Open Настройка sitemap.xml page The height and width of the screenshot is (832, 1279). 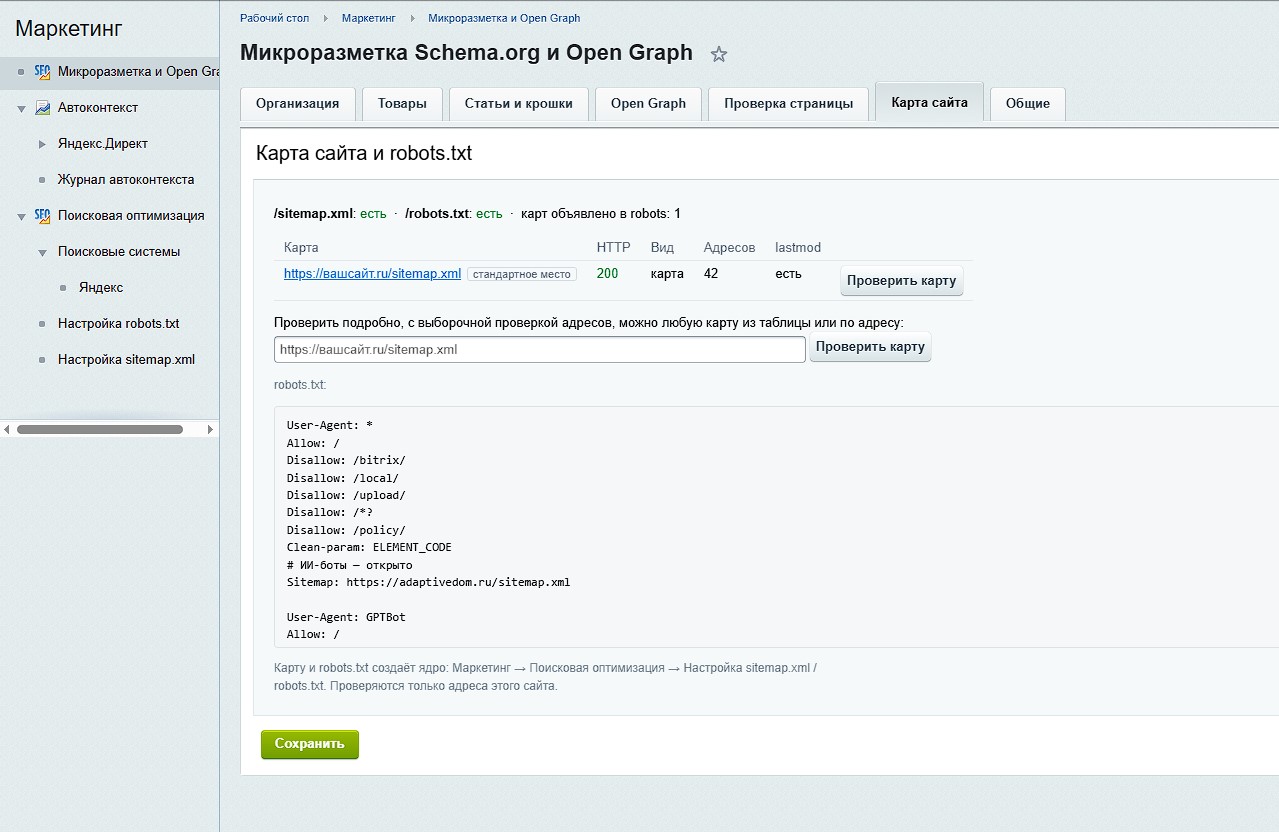(126, 359)
